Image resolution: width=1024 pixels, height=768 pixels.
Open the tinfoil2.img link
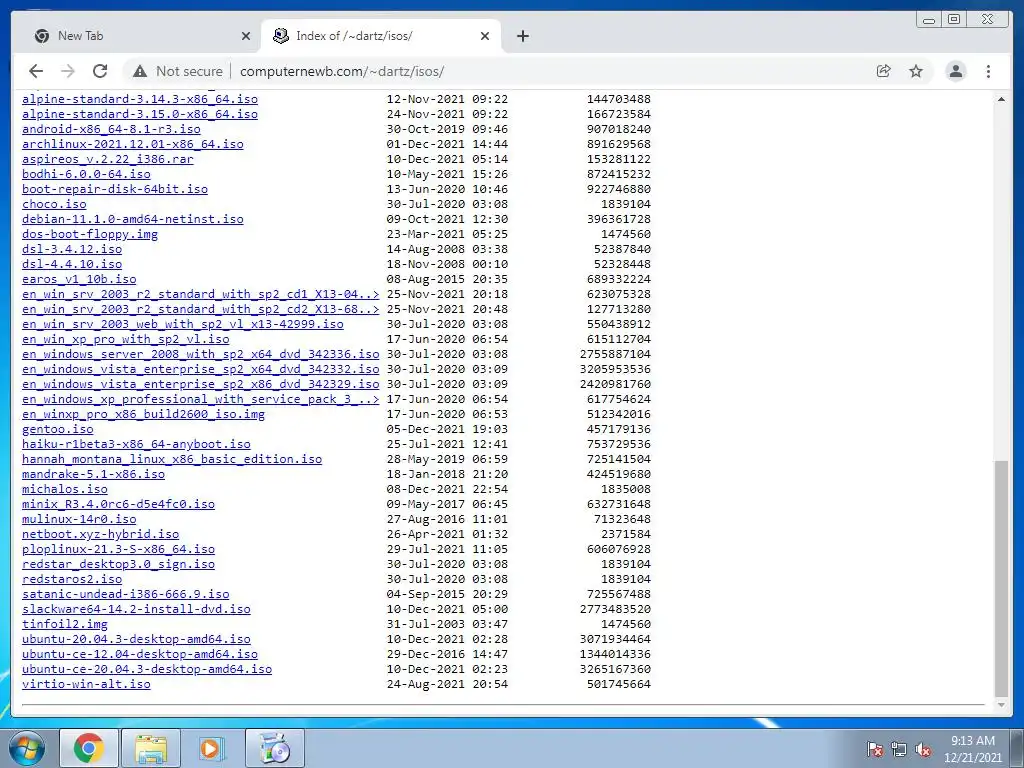pyautogui.click(x=65, y=625)
